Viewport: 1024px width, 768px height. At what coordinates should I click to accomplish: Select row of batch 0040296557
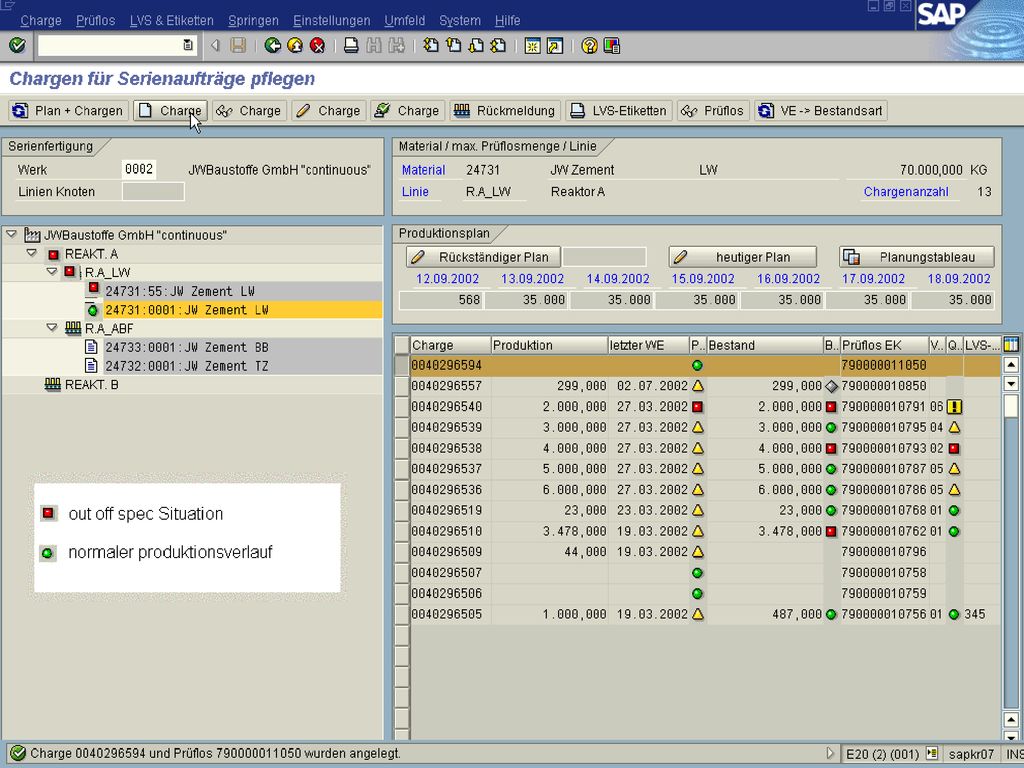click(402, 386)
